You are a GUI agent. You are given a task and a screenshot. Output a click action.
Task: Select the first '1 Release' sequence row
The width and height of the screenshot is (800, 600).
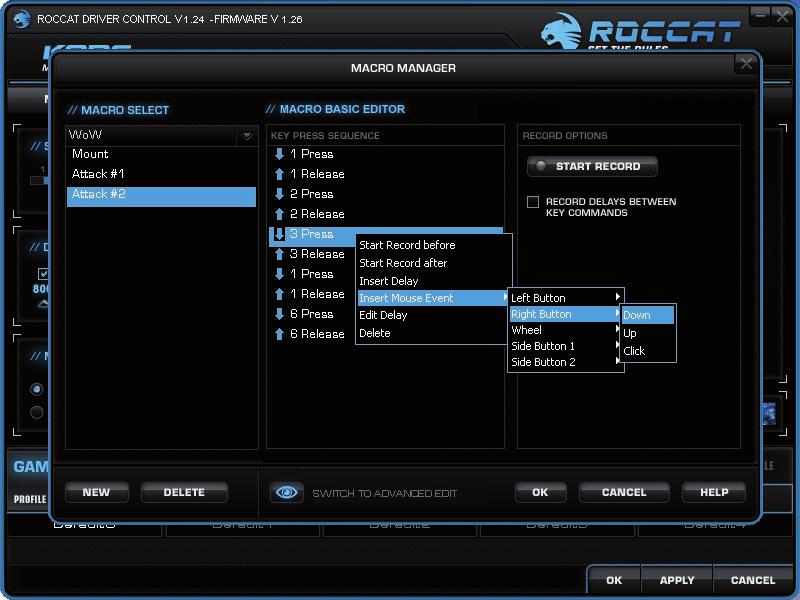click(386, 174)
